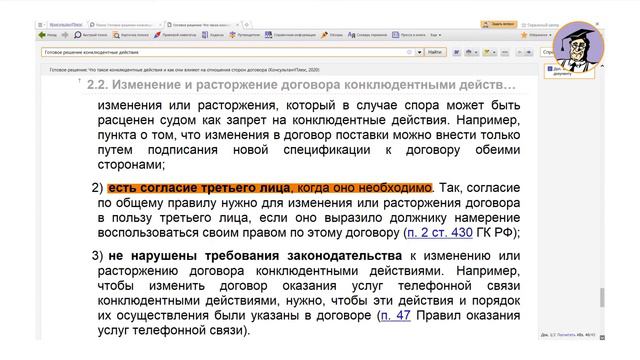Click the Найти search button
The image size is (640, 360).
(x=435, y=52)
